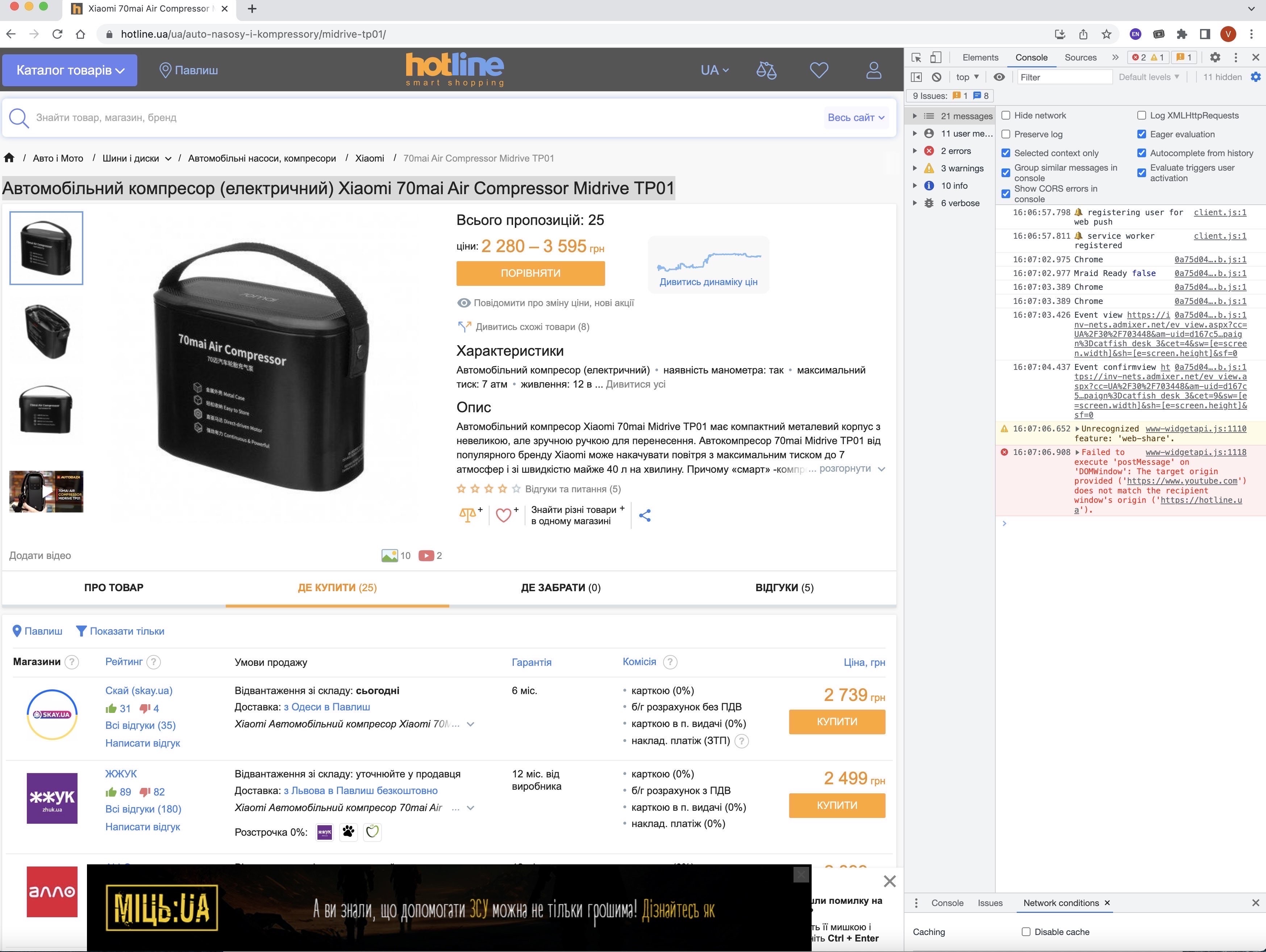This screenshot has height=952, width=1266.
Task: Open the Sources tab in DevTools
Action: coord(1080,57)
